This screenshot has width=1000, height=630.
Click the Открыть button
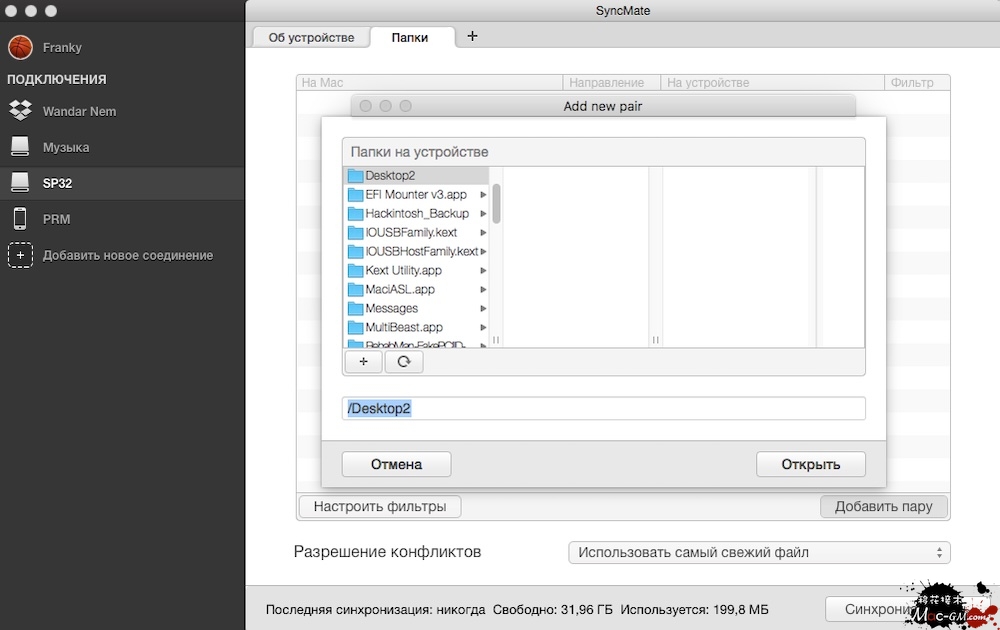point(810,464)
